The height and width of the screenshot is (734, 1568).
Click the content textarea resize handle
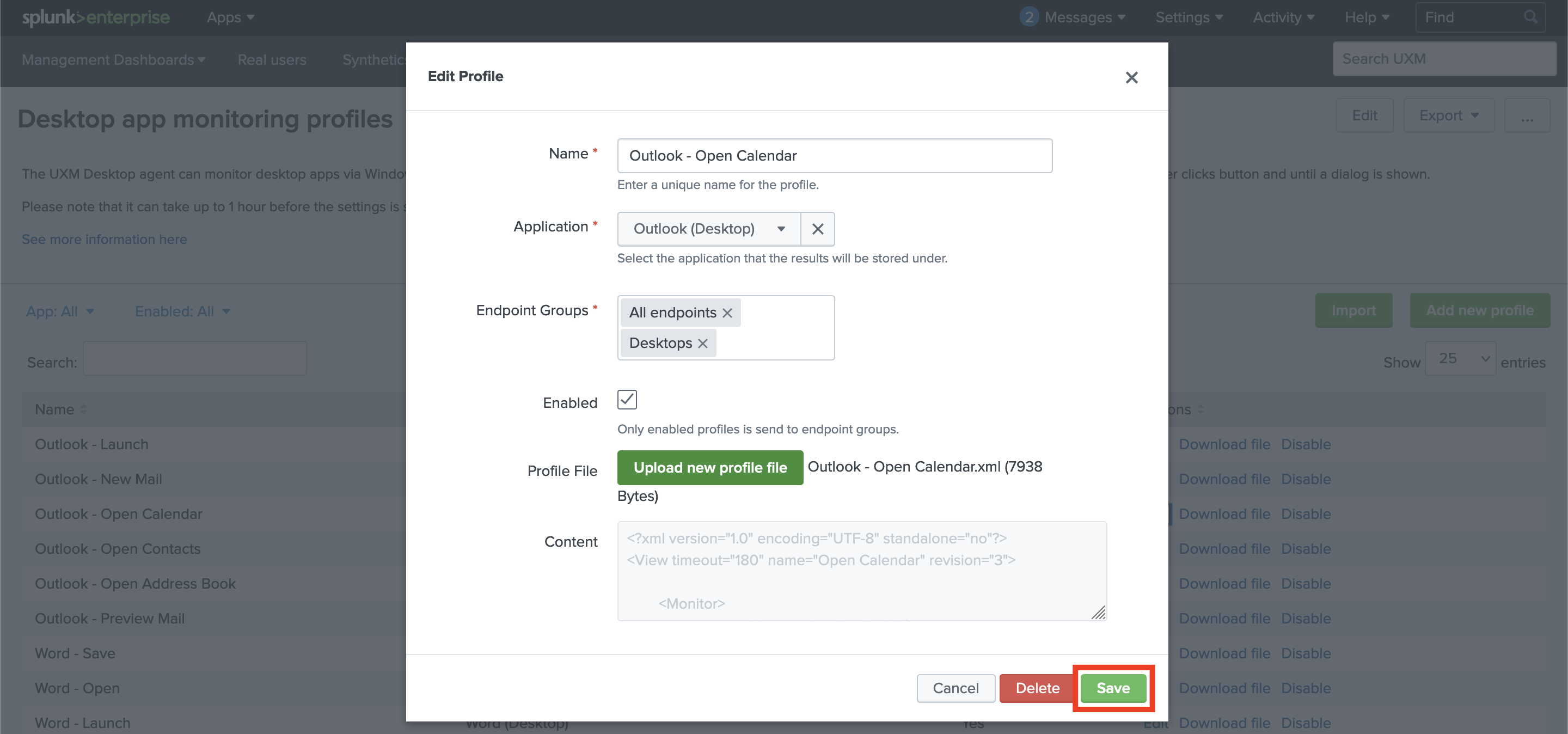[x=1098, y=612]
